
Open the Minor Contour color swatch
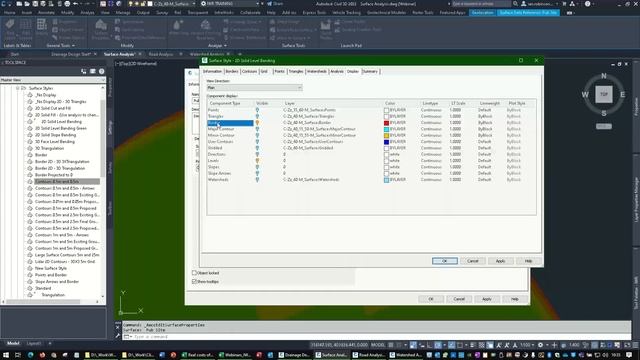point(386,136)
